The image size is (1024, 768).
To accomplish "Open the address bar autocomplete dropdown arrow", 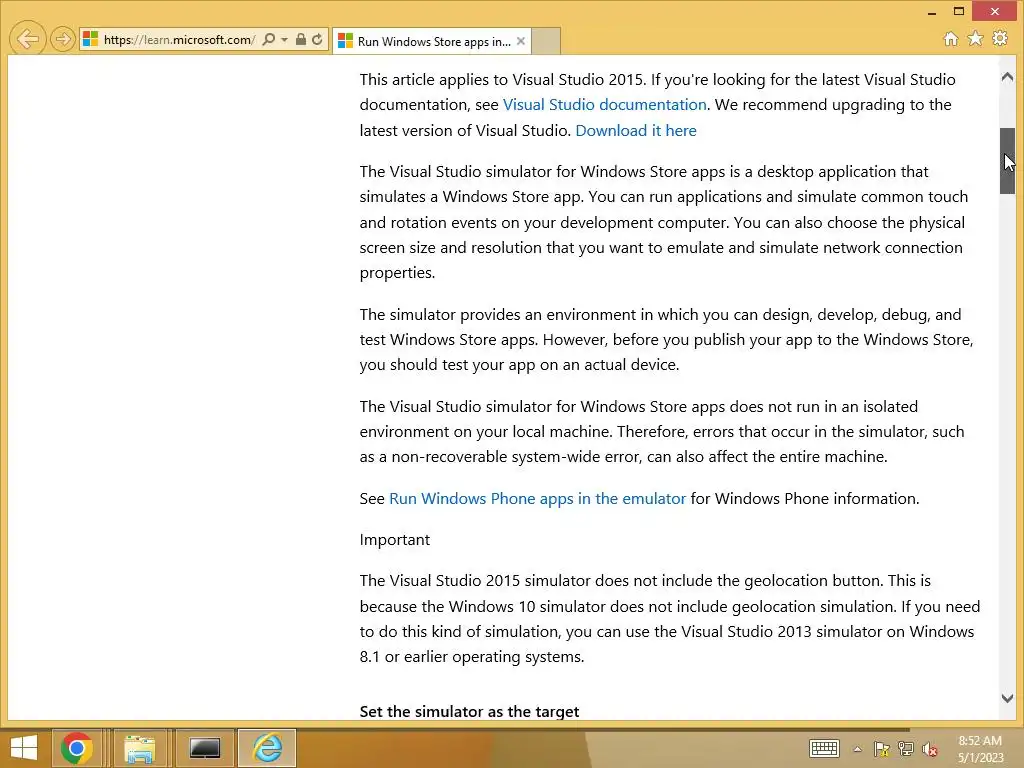I will pyautogui.click(x=284, y=40).
